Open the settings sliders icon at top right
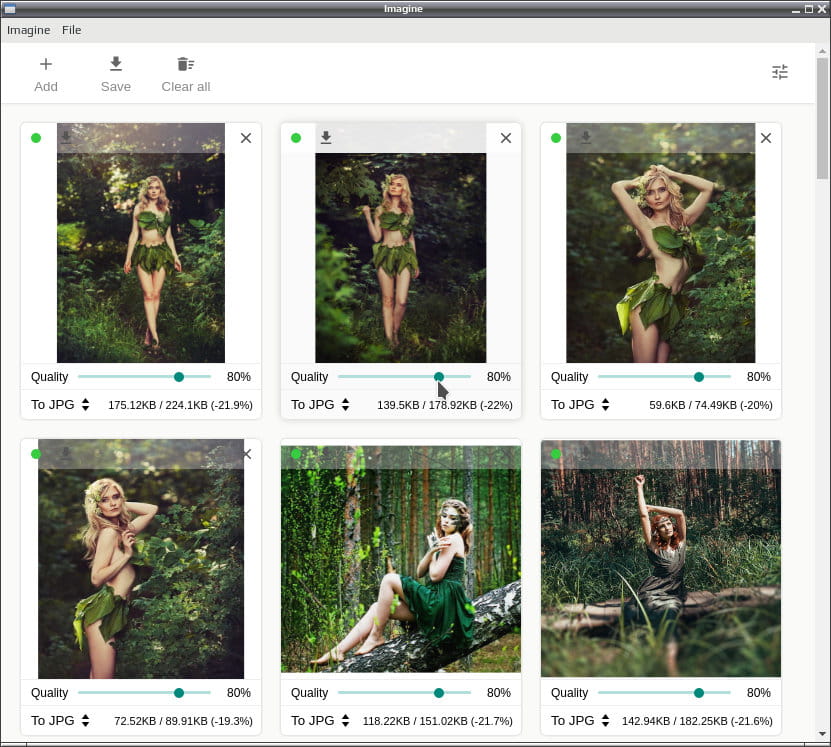The width and height of the screenshot is (831, 747). [780, 72]
